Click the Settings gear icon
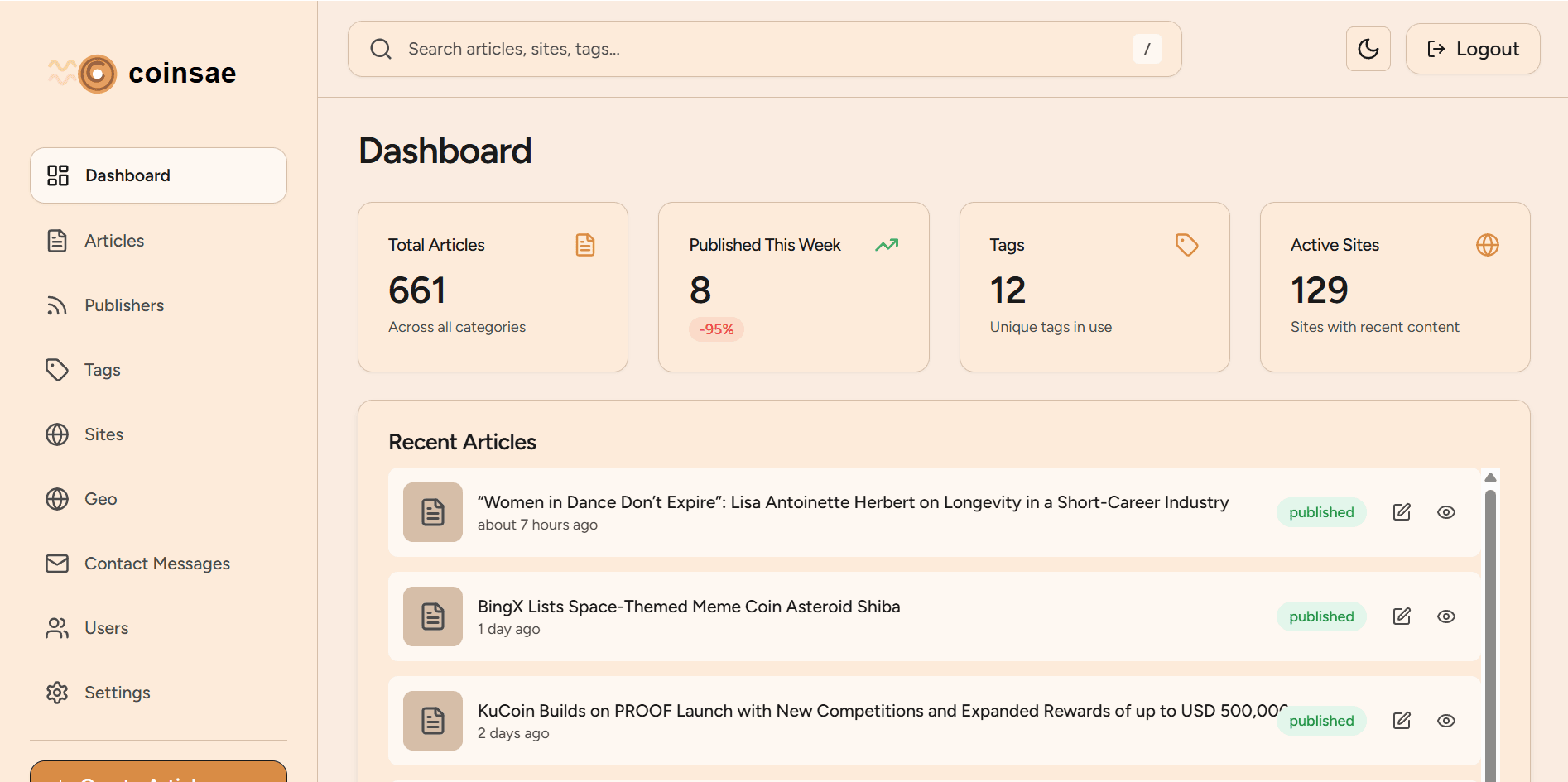 click(x=56, y=692)
